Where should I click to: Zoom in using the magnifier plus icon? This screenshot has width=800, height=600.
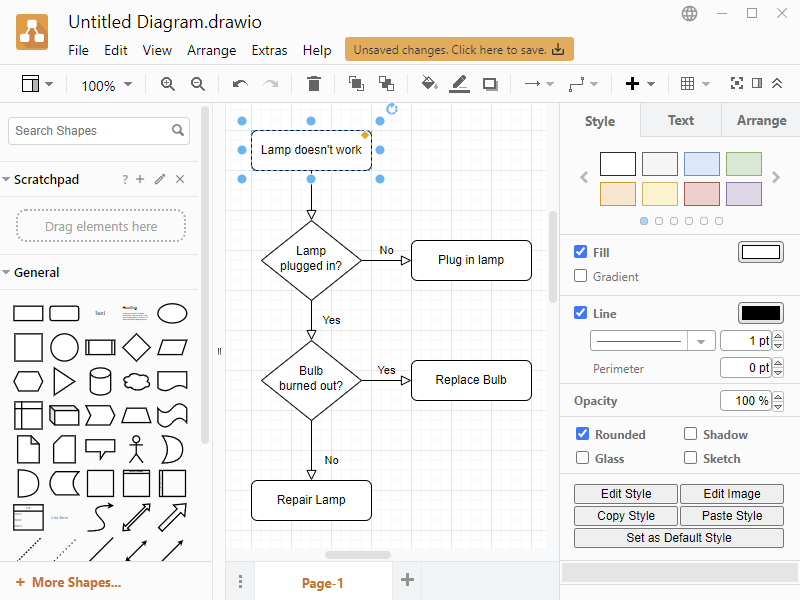pos(168,84)
